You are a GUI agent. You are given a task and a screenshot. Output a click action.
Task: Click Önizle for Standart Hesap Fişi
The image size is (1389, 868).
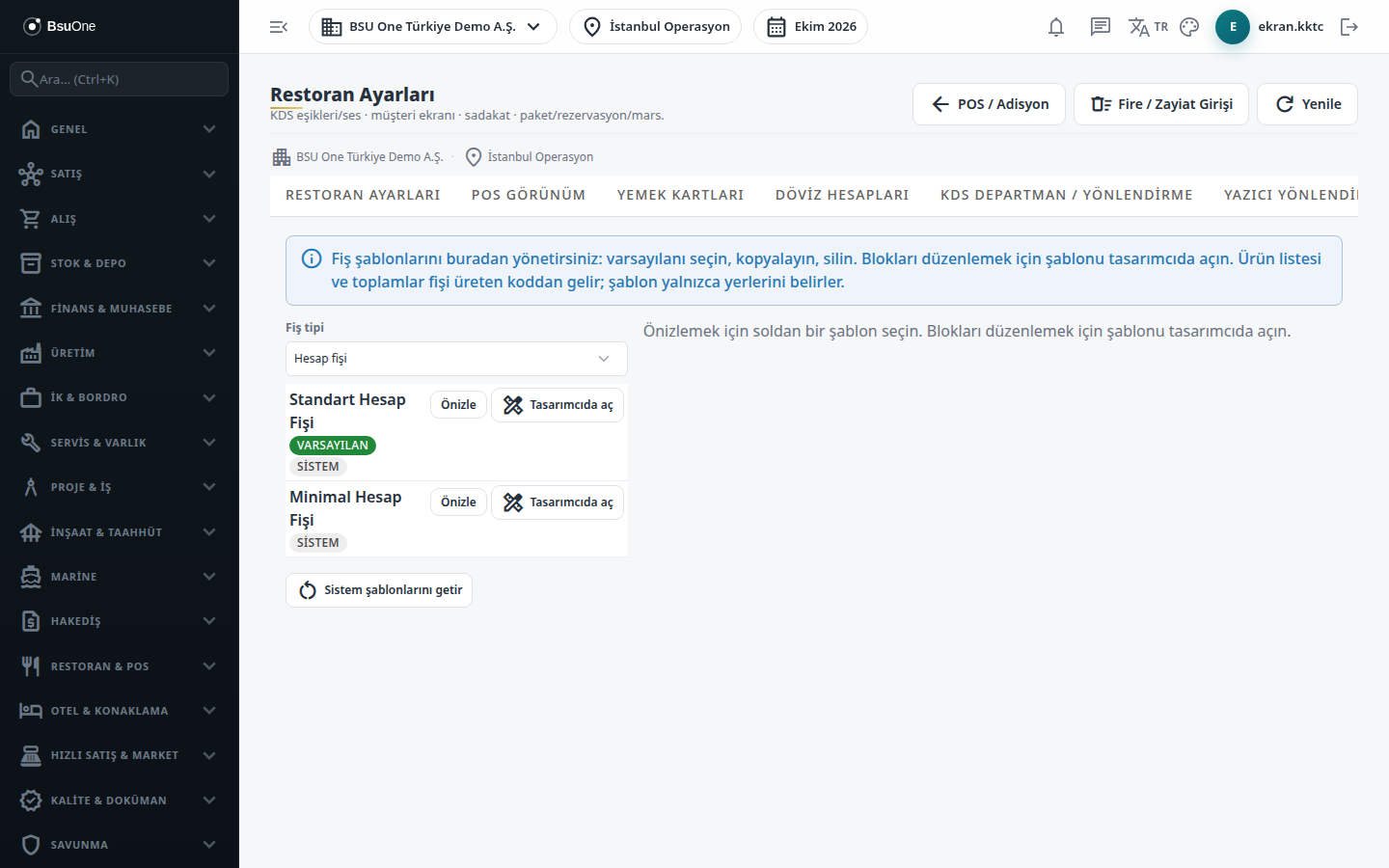pos(458,405)
